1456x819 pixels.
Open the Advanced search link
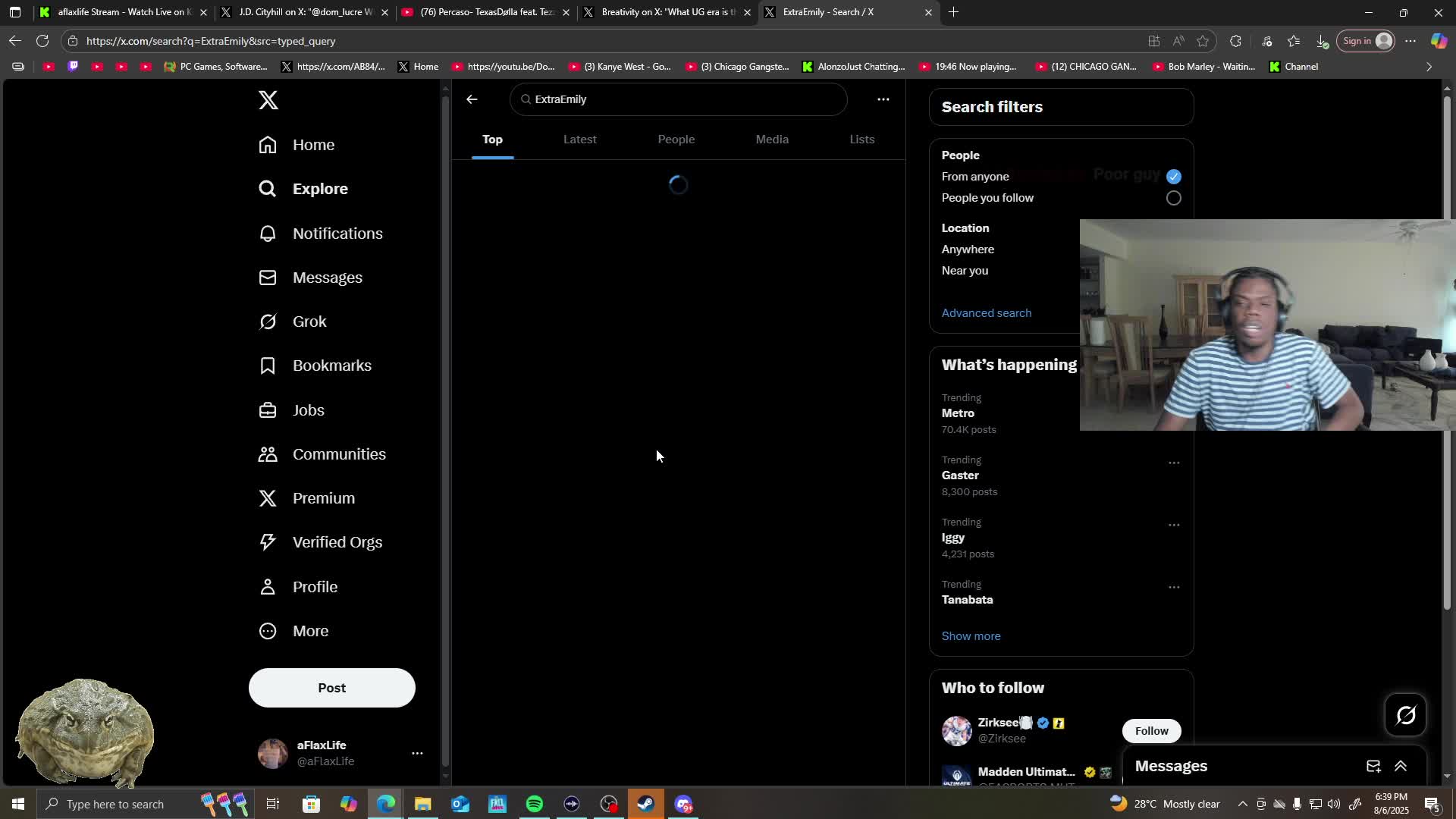987,313
